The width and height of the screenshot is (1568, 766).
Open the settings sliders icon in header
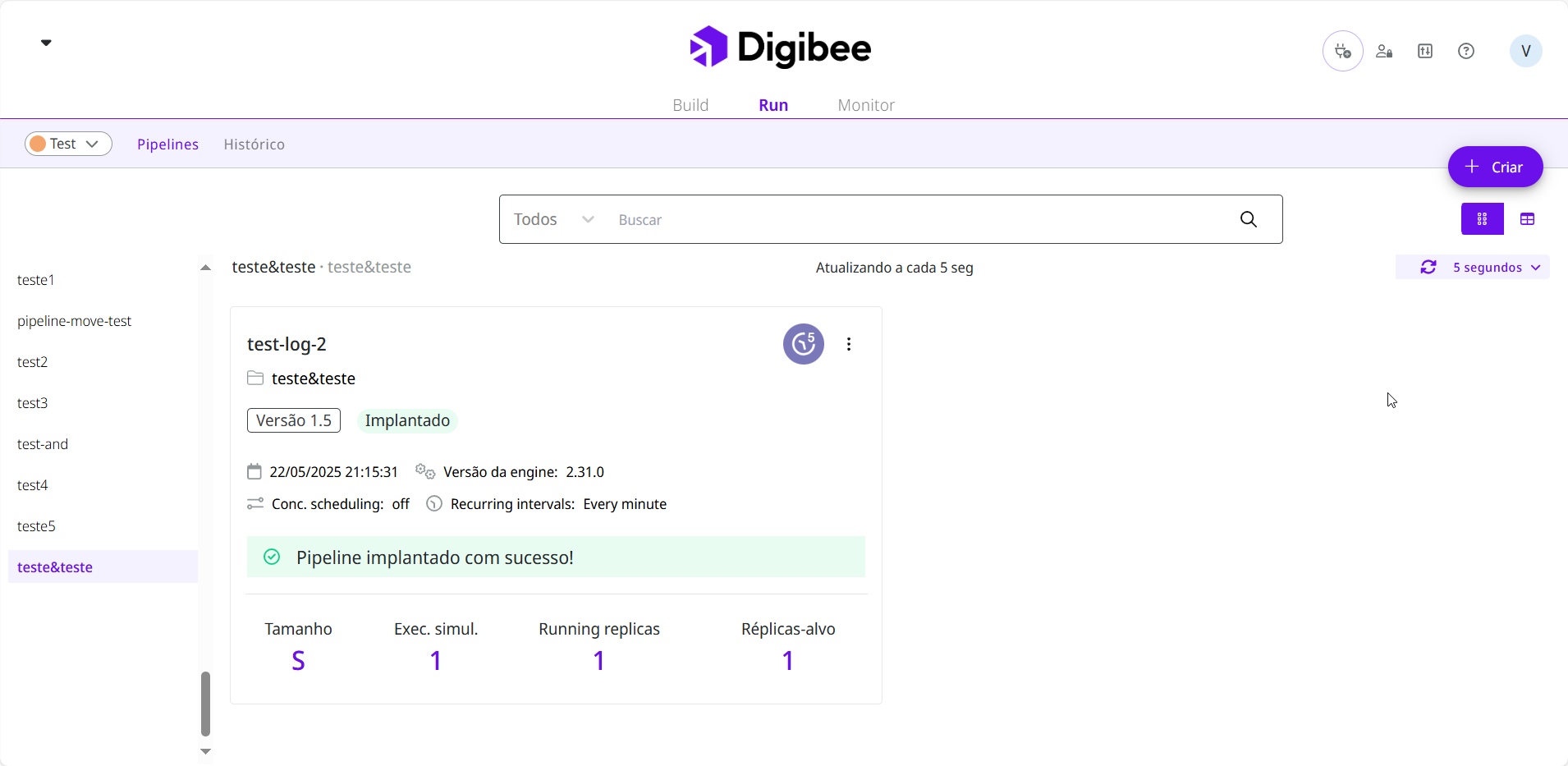click(1425, 51)
